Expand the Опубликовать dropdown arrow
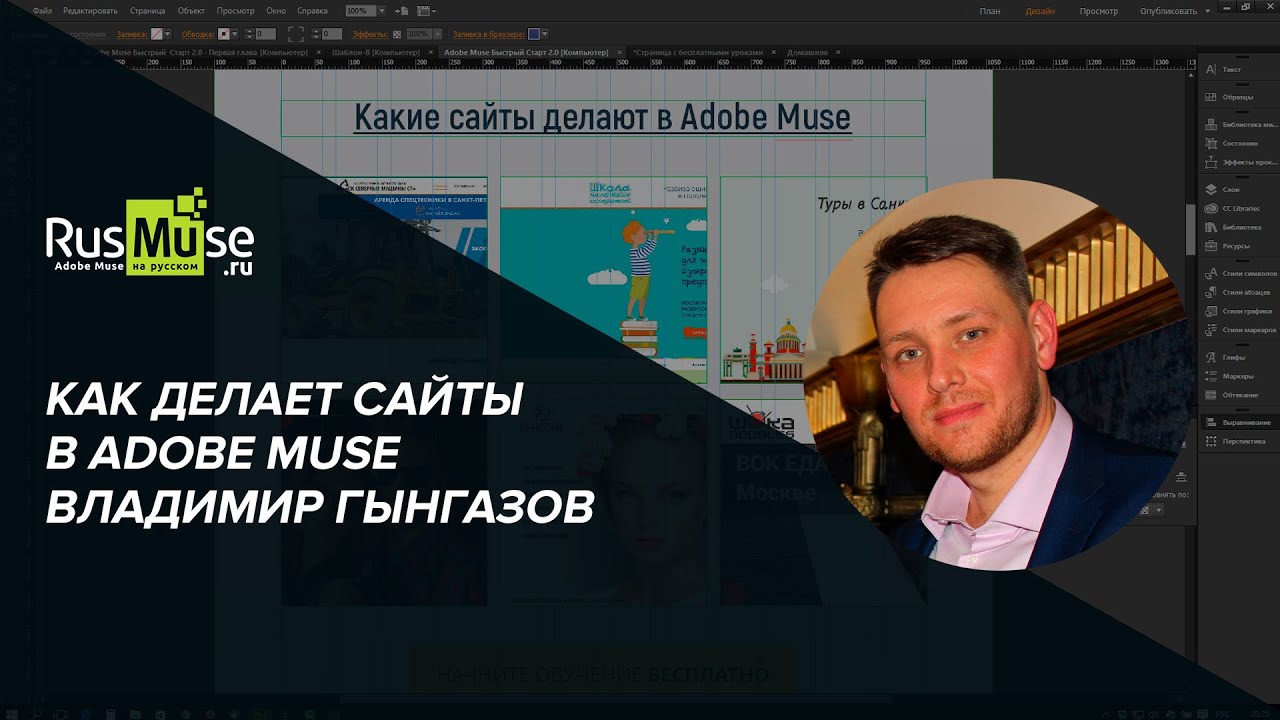This screenshot has height=720, width=1280. point(1207,11)
